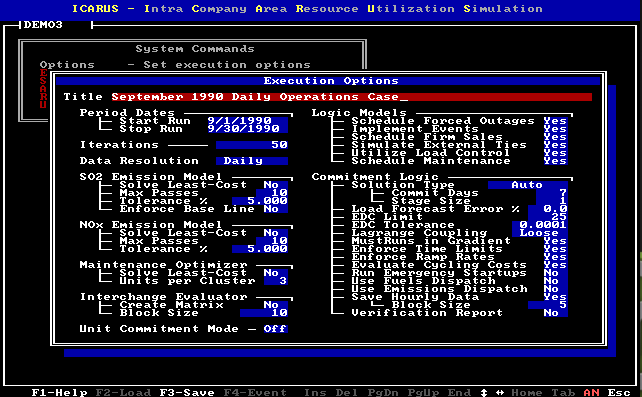Change the Lagrange Coupling Loose field
642x397 pixels.
[539, 232]
